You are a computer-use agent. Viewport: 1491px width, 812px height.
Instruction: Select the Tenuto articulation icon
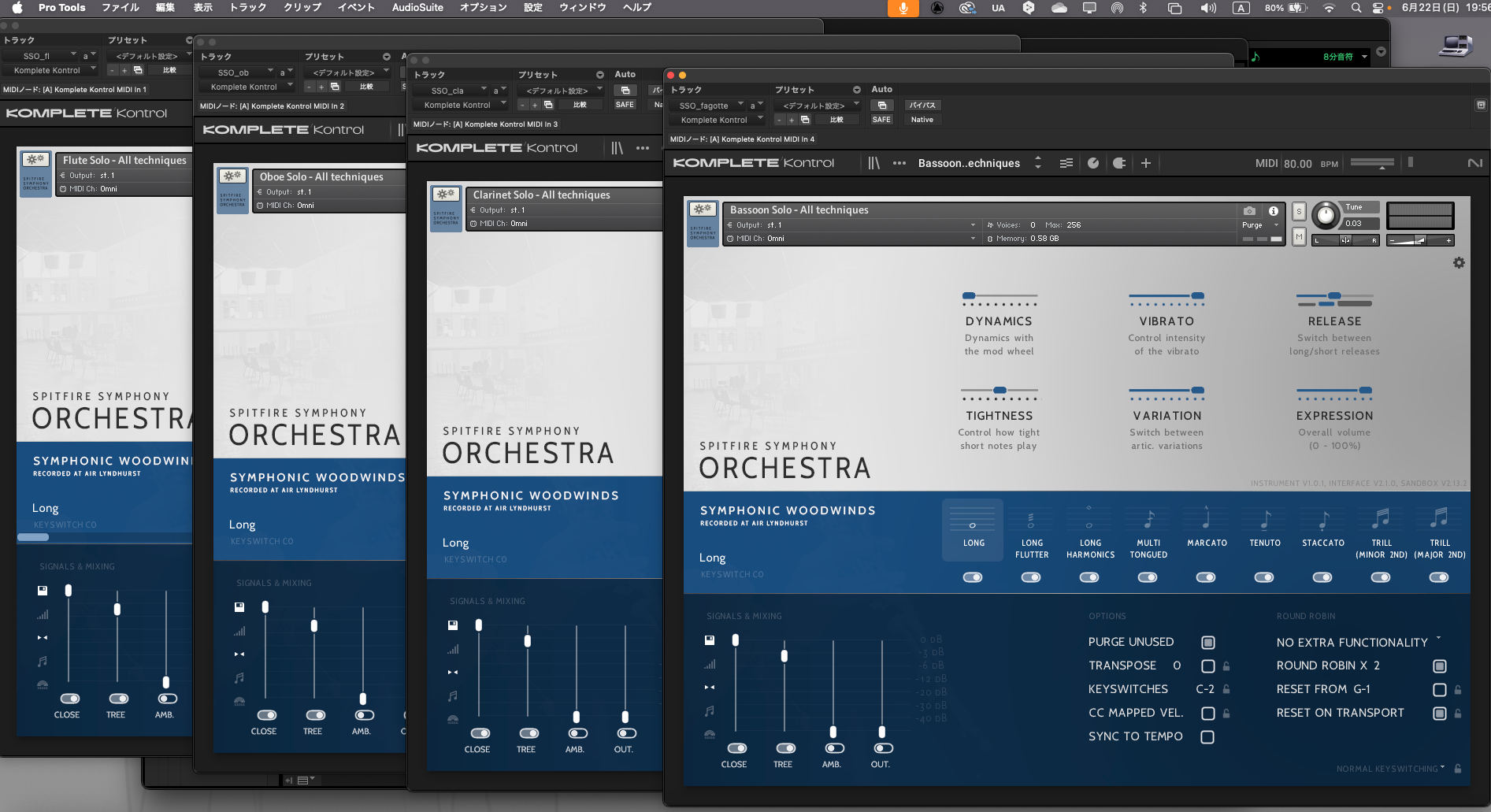click(1265, 521)
